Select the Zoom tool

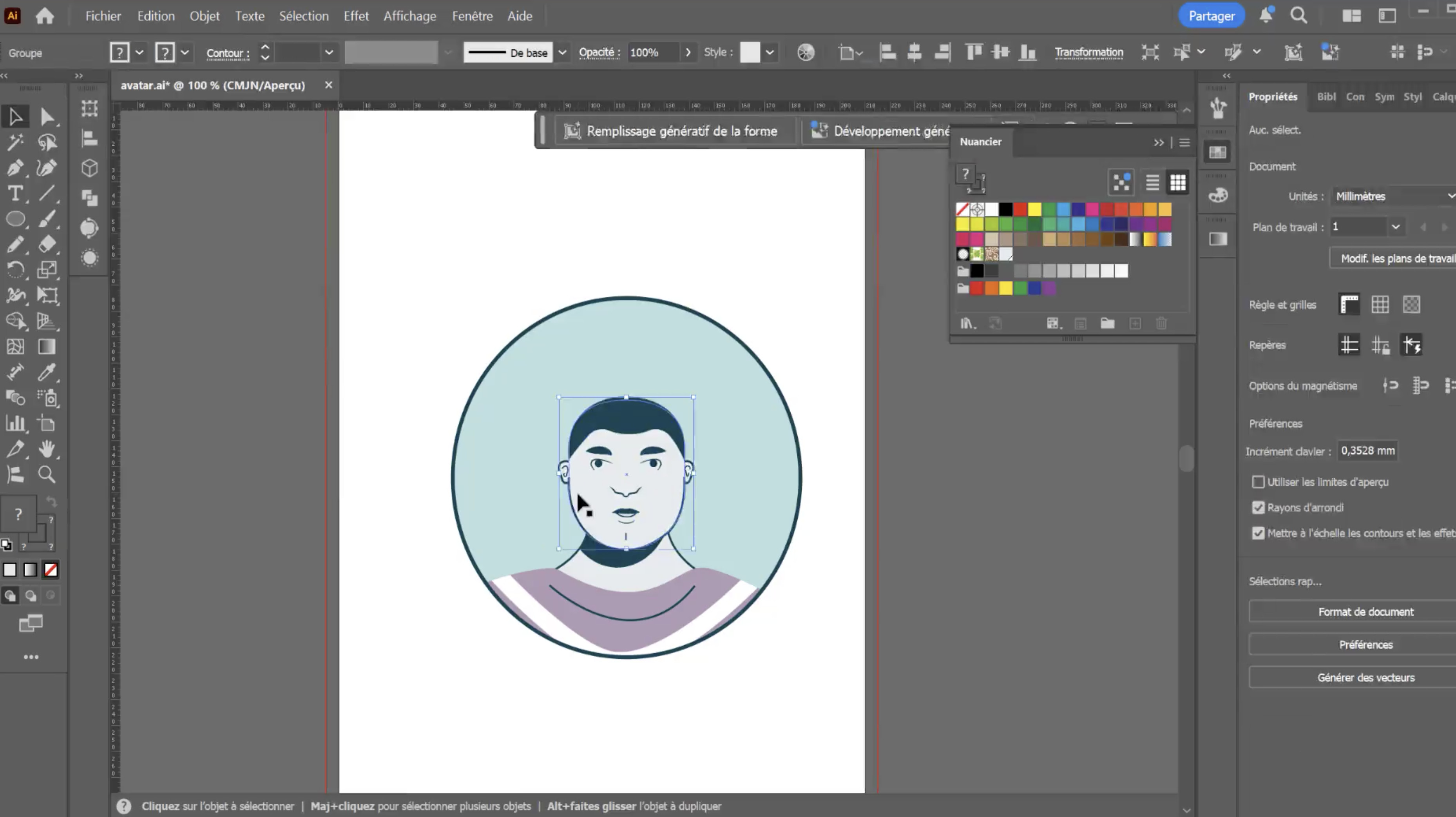[x=47, y=474]
